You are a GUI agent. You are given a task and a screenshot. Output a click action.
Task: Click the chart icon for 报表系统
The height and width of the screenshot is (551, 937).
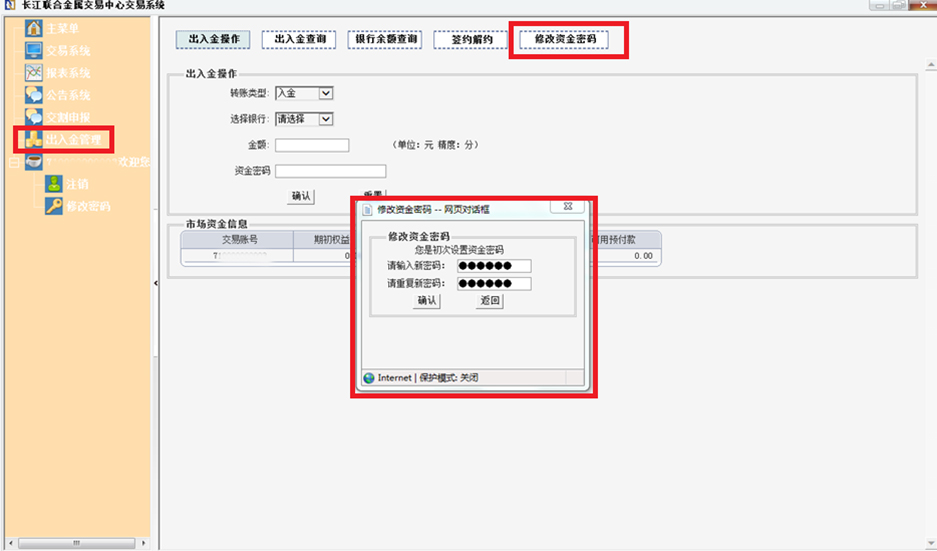(x=33, y=73)
